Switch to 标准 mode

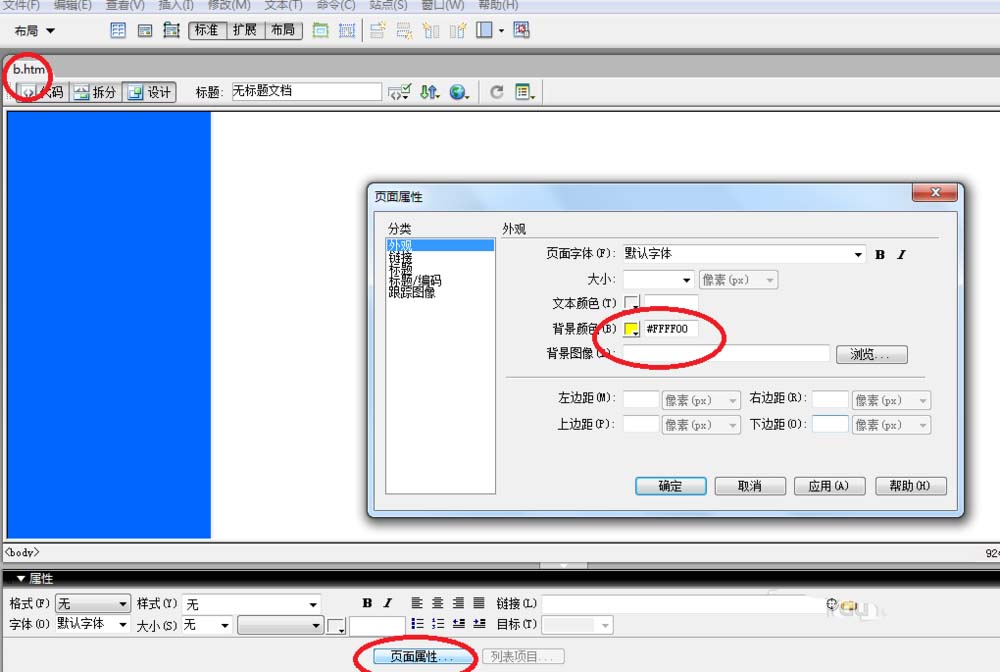coord(207,30)
